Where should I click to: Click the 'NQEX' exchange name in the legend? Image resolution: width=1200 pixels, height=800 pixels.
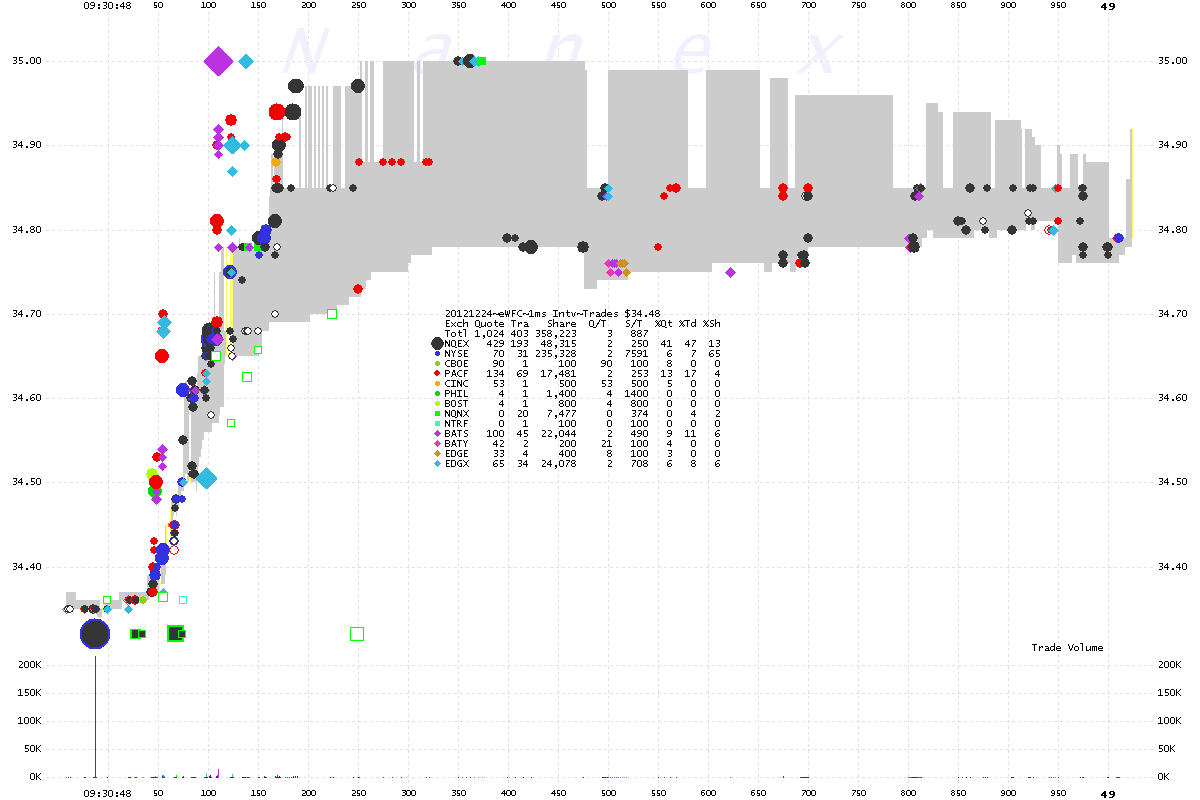[x=457, y=344]
